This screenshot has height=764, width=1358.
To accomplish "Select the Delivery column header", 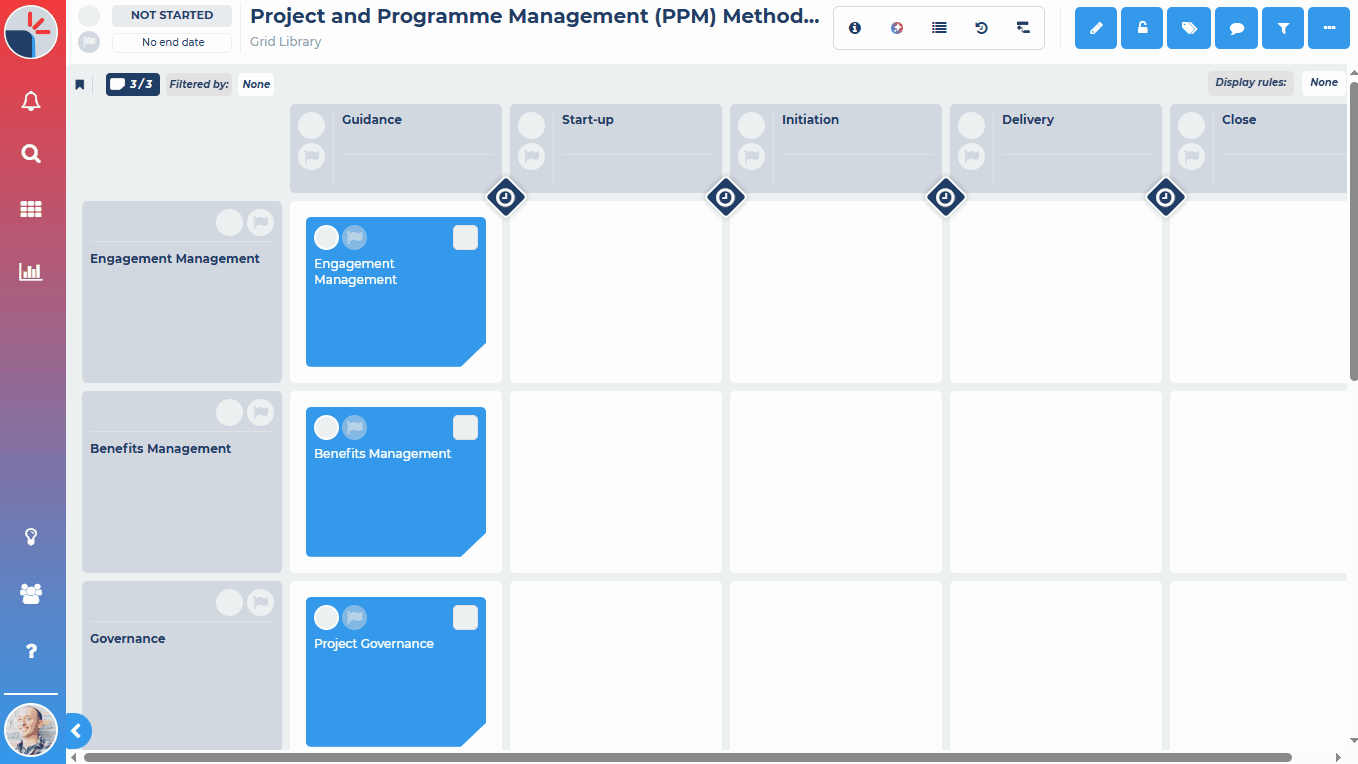I will [x=1028, y=120].
